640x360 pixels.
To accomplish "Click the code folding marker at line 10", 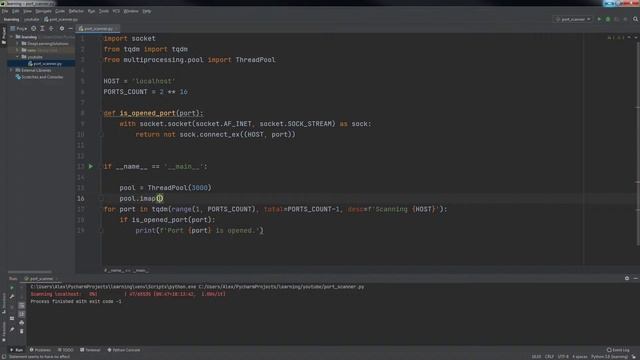I will pyautogui.click(x=101, y=134).
